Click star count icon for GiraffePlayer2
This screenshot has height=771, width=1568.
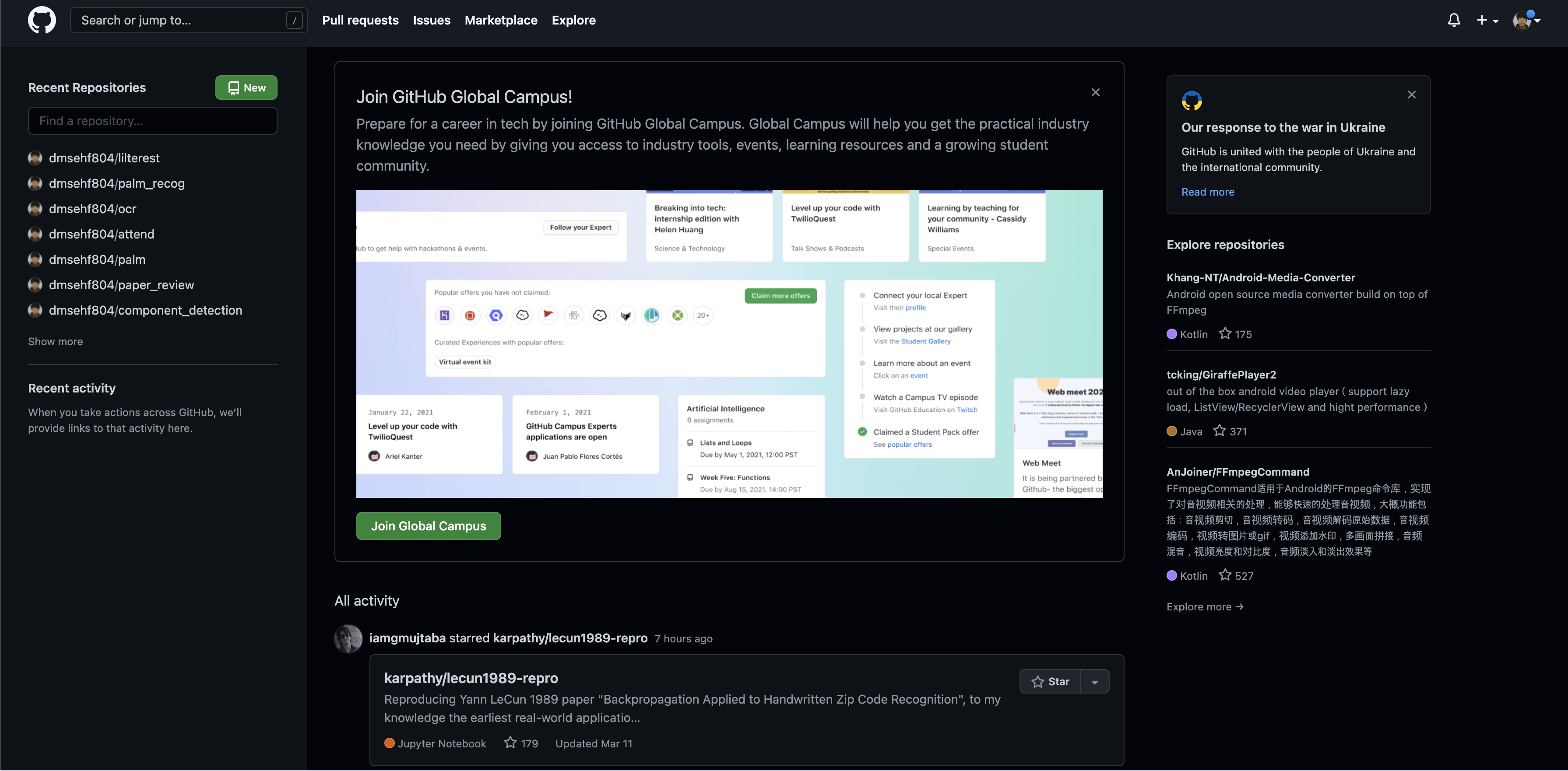pos(1219,431)
